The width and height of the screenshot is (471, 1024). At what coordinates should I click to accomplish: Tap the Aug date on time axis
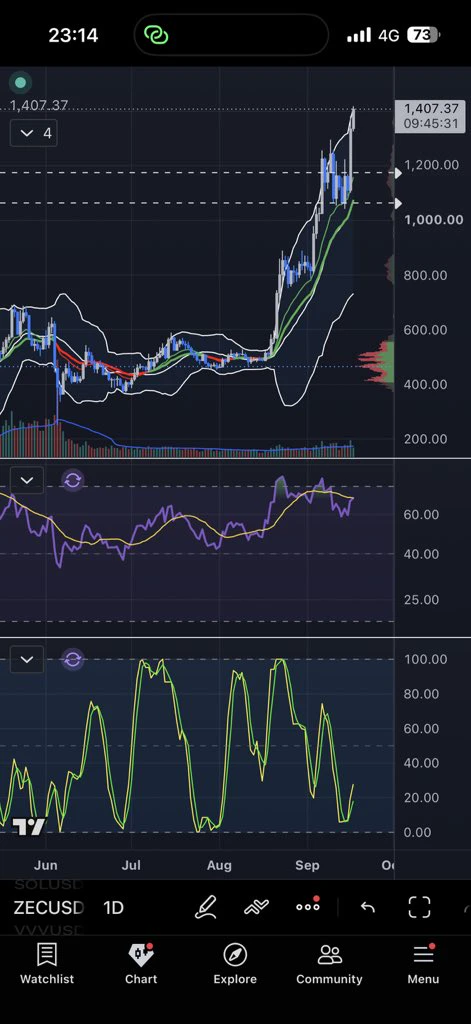tap(219, 865)
